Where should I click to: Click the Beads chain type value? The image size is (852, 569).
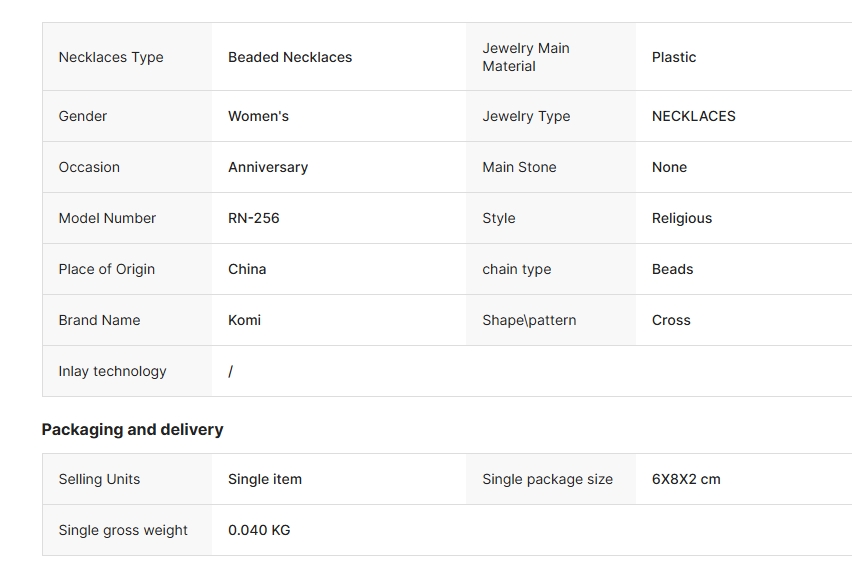coord(672,269)
